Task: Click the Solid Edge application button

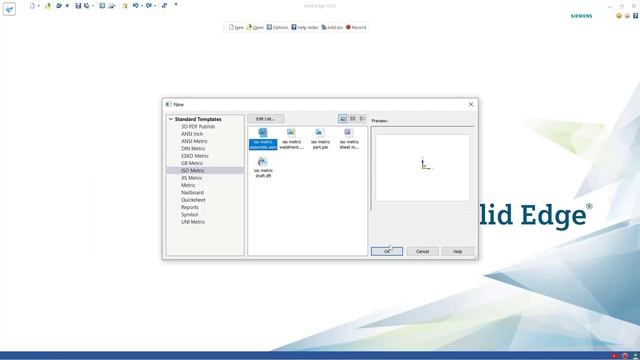Action: click(x=9, y=9)
